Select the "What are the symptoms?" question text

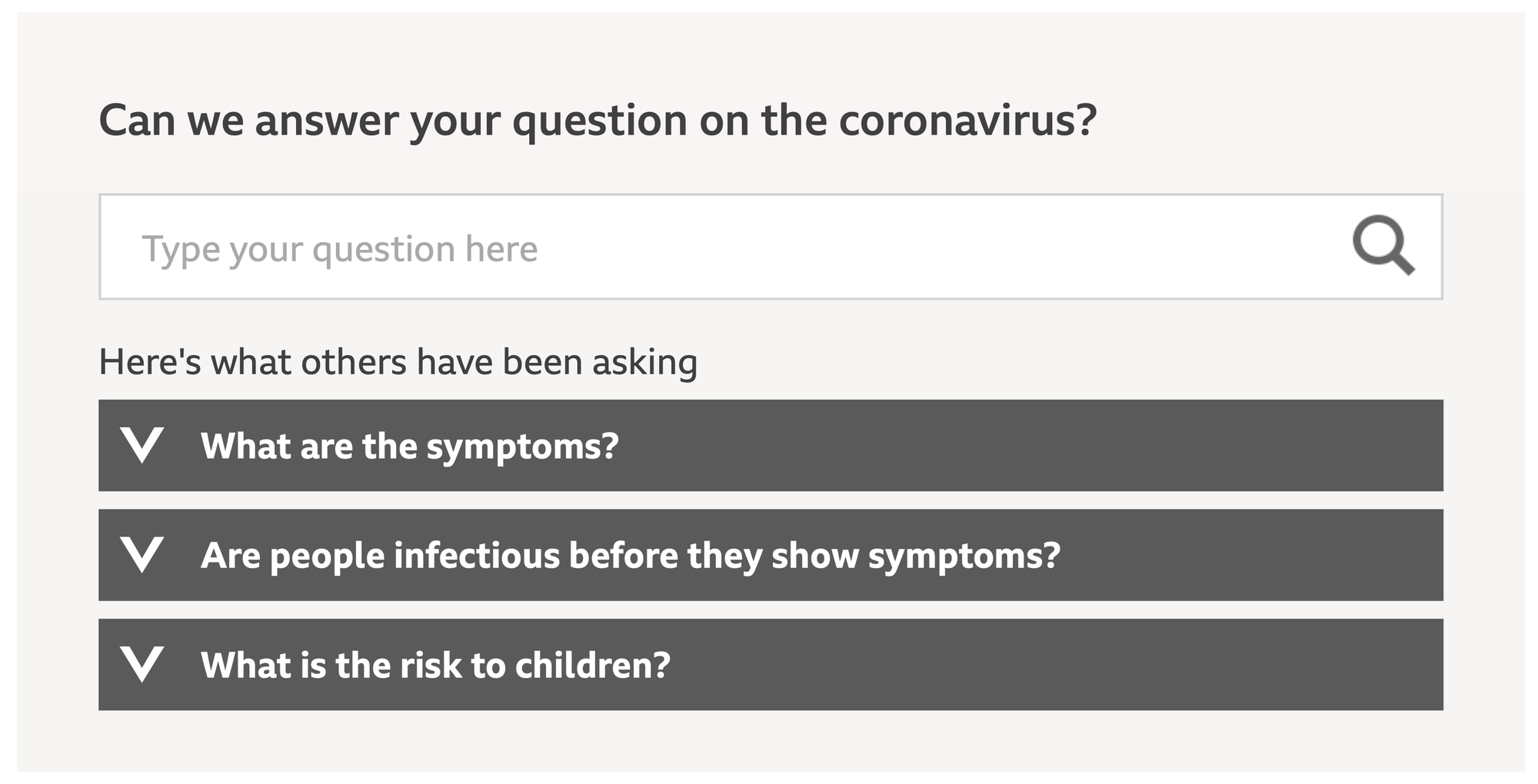point(409,446)
